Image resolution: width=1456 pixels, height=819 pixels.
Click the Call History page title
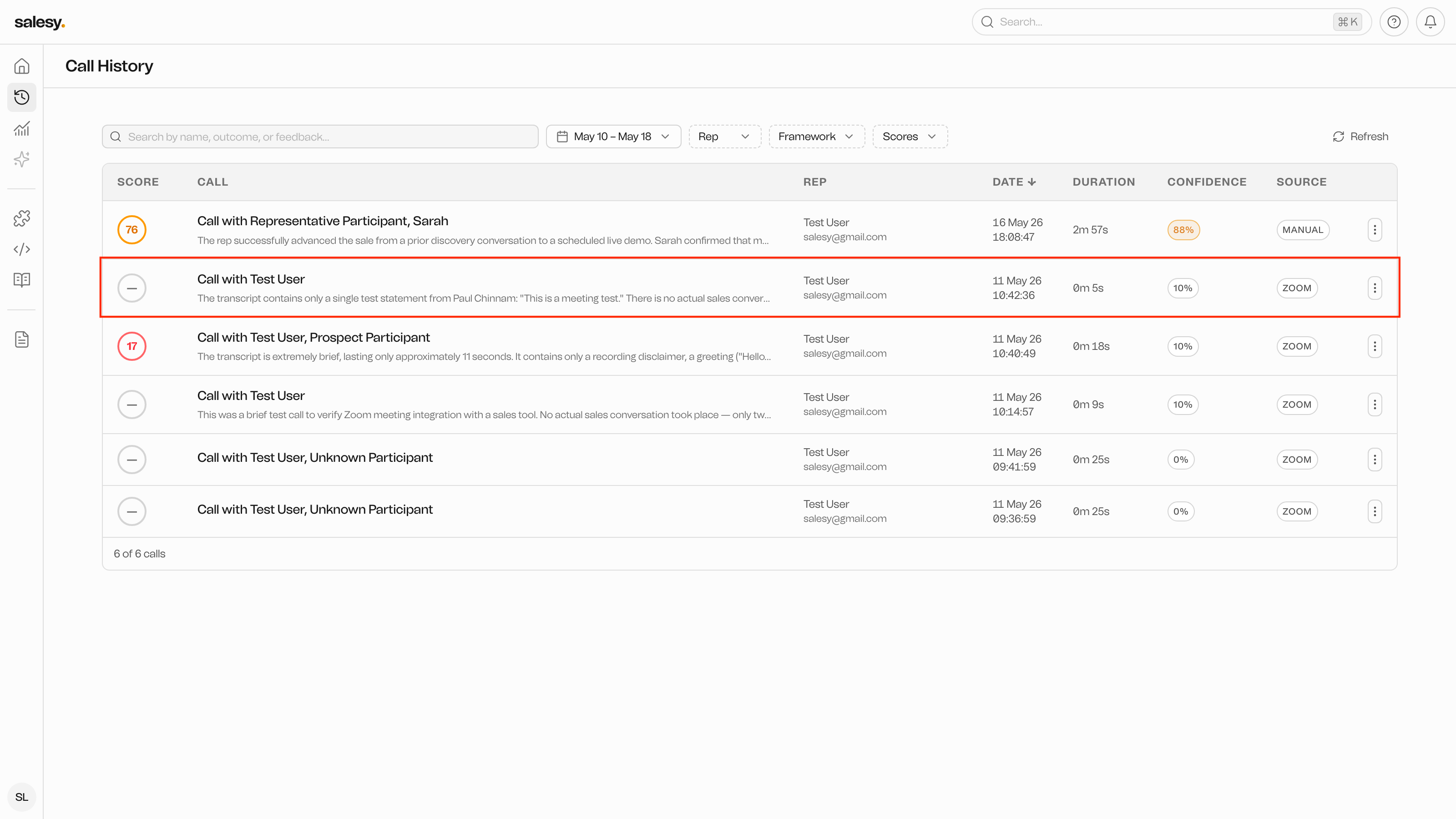(x=109, y=66)
